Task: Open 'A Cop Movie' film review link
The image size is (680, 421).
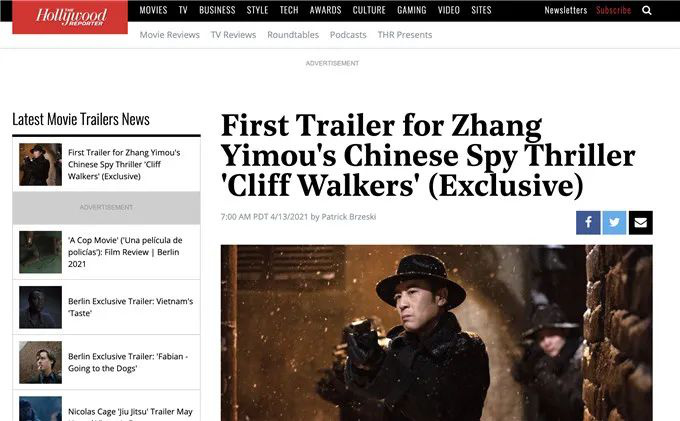Action: point(125,252)
